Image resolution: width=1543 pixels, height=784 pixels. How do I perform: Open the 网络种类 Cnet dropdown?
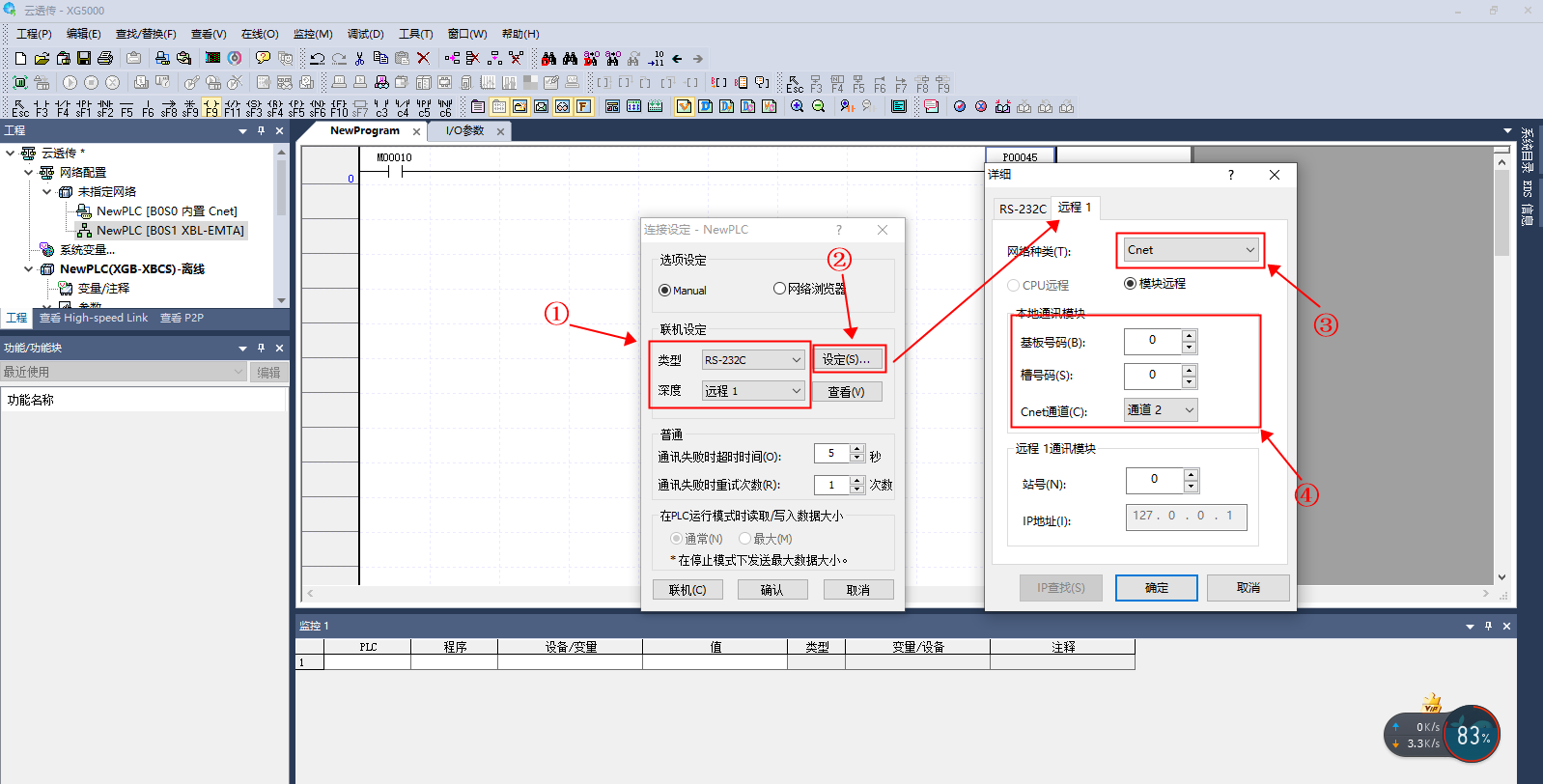[x=1192, y=250]
